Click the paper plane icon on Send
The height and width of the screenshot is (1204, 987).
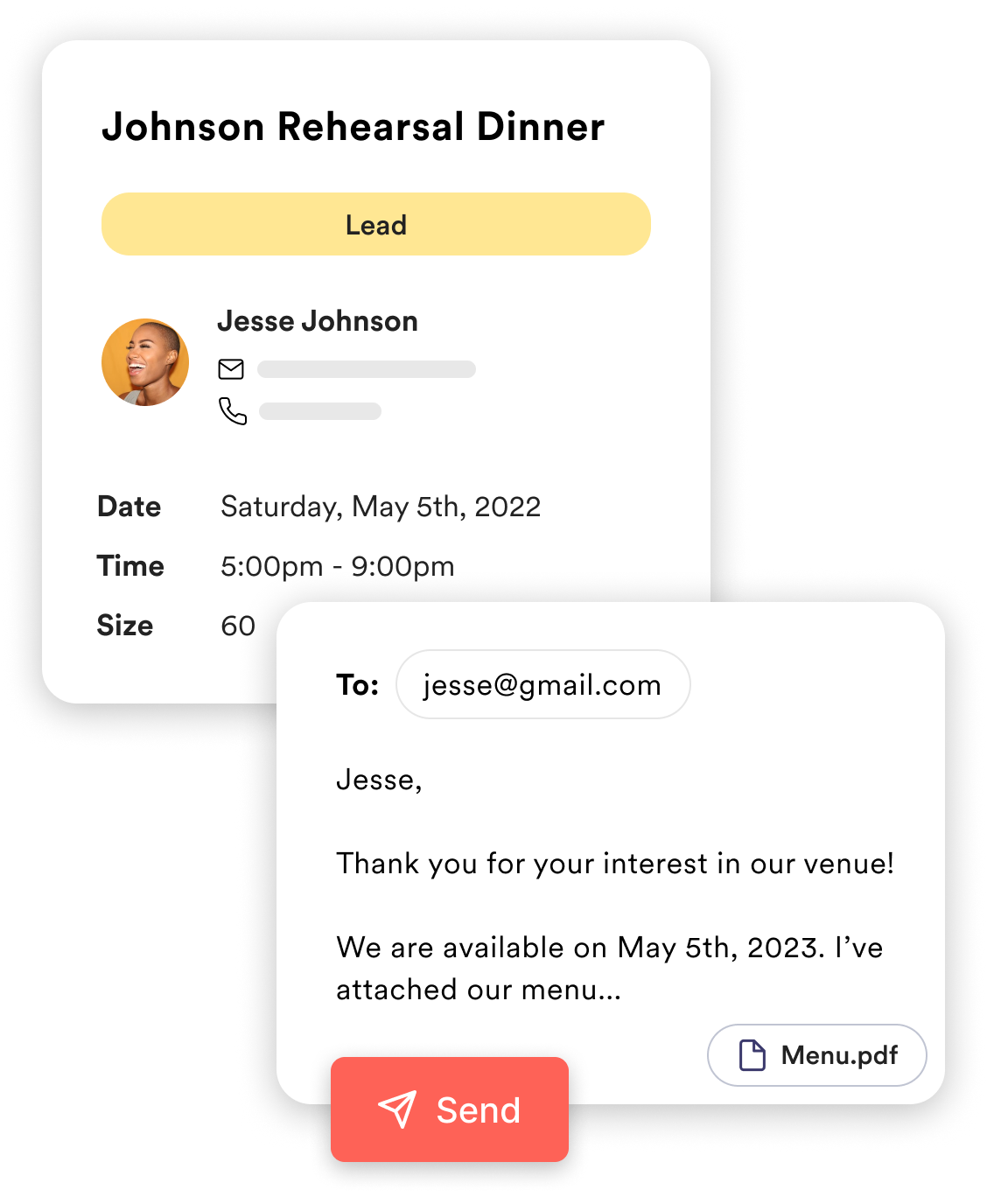pos(397,1109)
